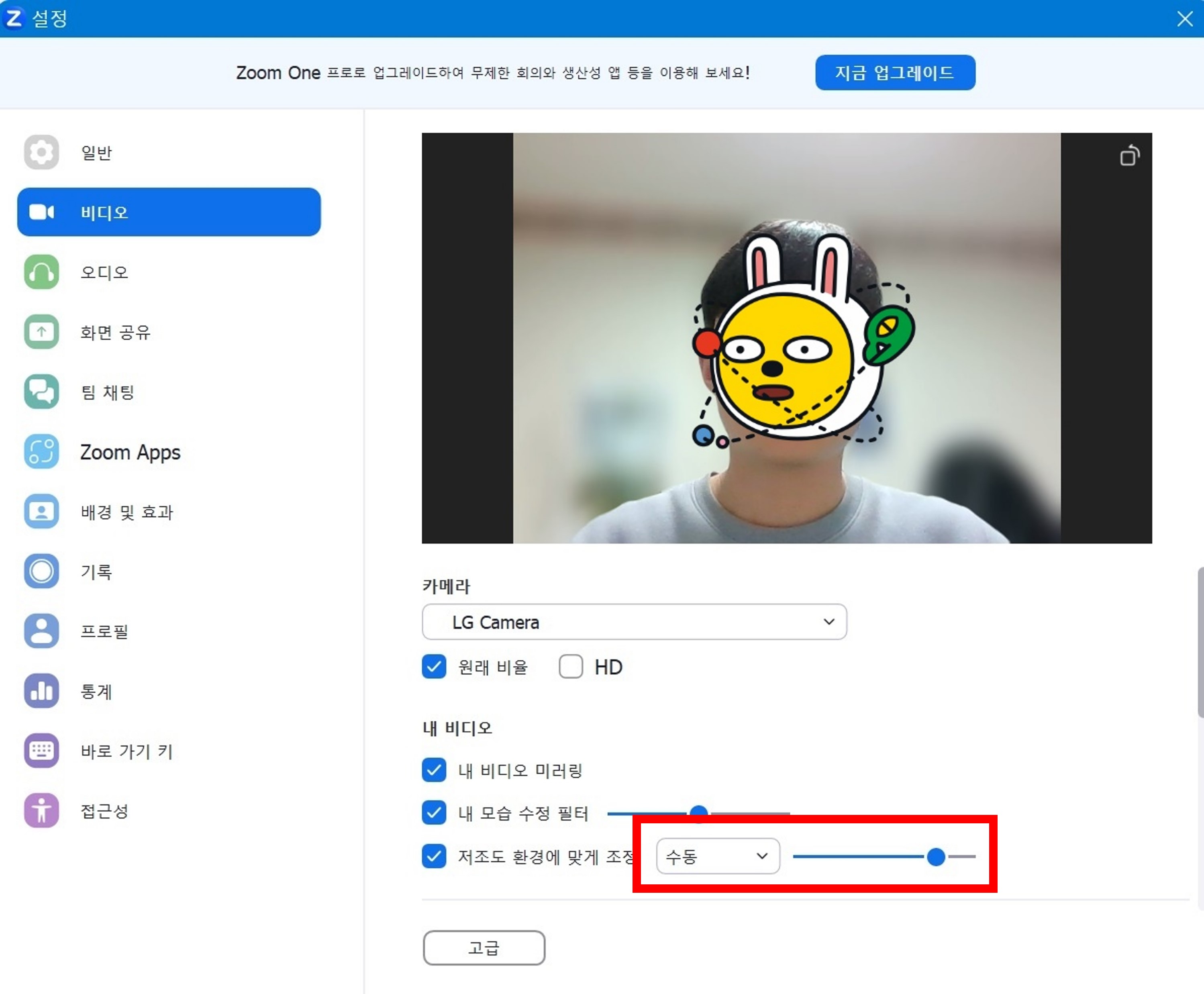Click 지금 업그레이드 button

click(x=895, y=72)
